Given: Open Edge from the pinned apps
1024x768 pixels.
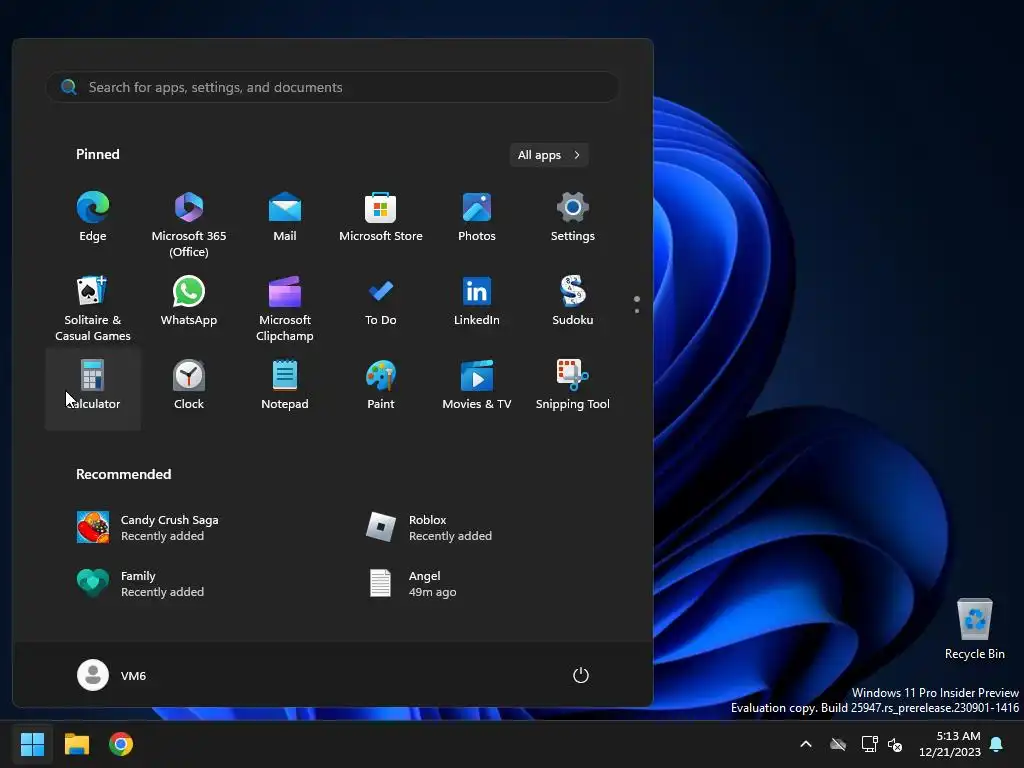Looking at the screenshot, I should [93, 218].
